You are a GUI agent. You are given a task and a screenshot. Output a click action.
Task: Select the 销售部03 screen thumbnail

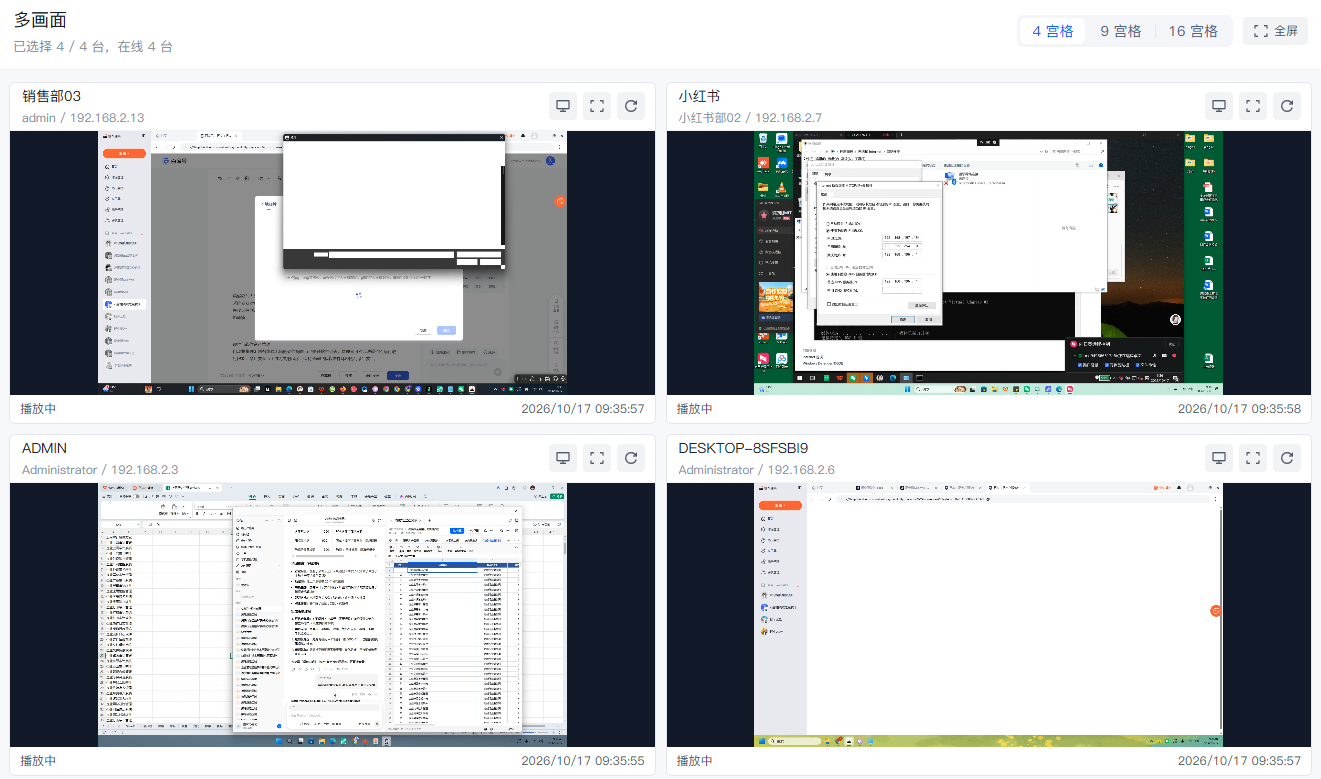click(x=332, y=263)
